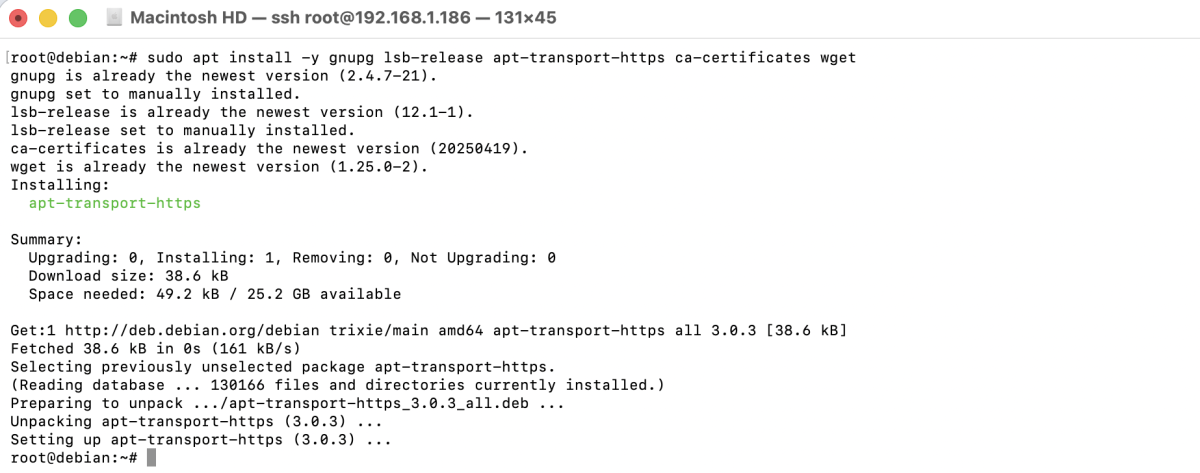Click the "wget is already the newest version" line

[x=218, y=167]
